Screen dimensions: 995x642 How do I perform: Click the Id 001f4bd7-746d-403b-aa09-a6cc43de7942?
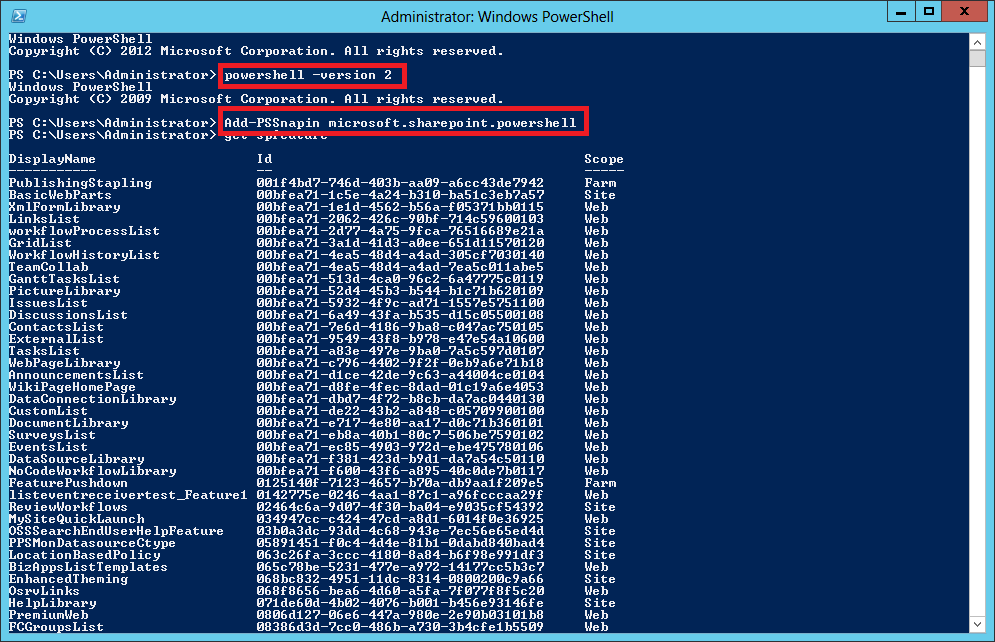[x=400, y=183]
